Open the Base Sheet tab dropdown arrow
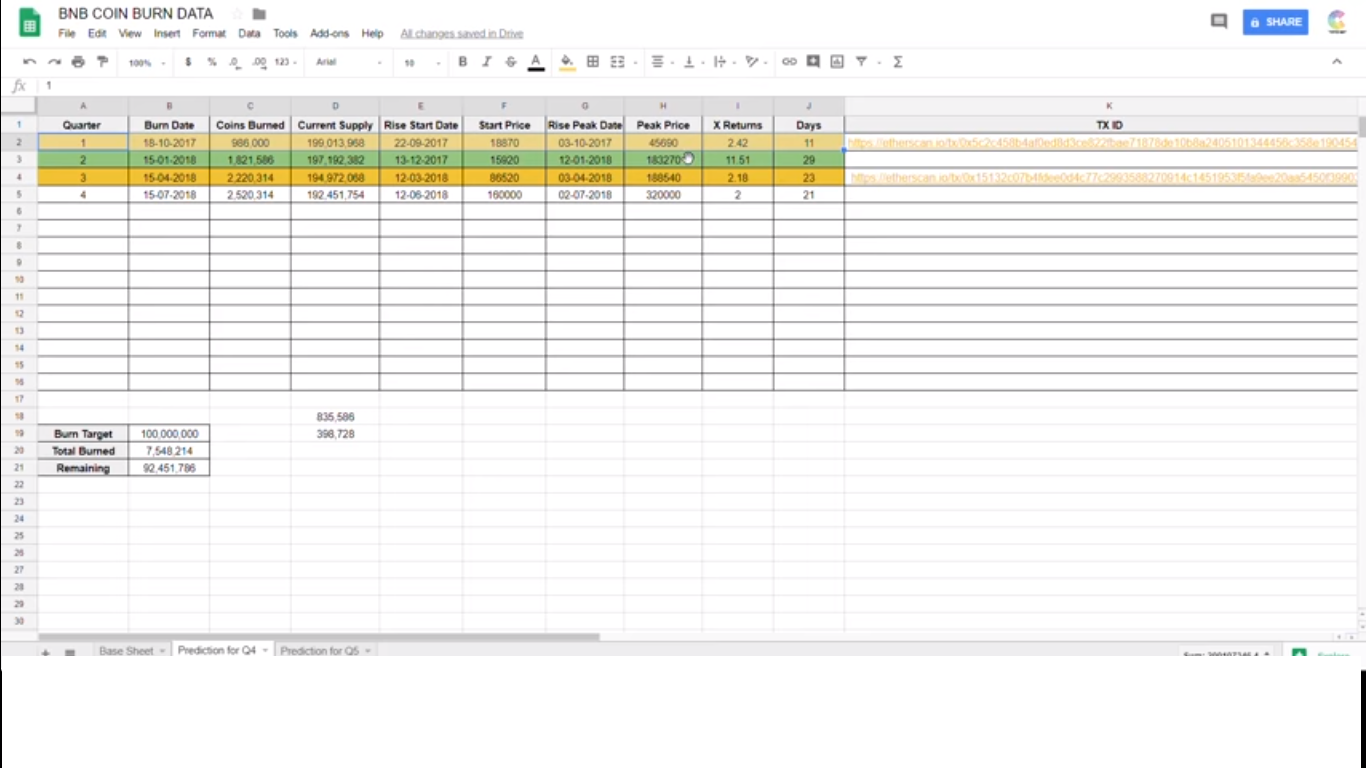The height and width of the screenshot is (768, 1366). point(162,651)
